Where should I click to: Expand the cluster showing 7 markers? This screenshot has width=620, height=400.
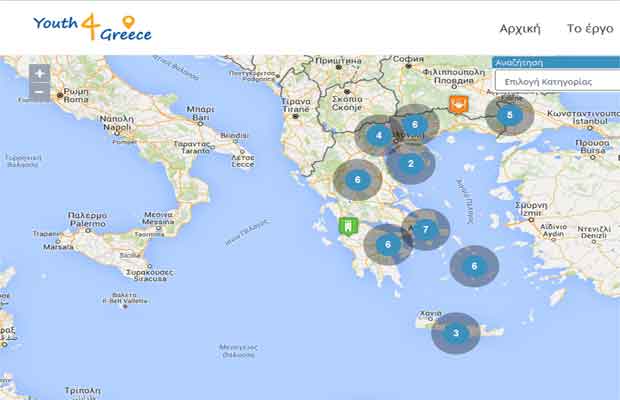425,230
